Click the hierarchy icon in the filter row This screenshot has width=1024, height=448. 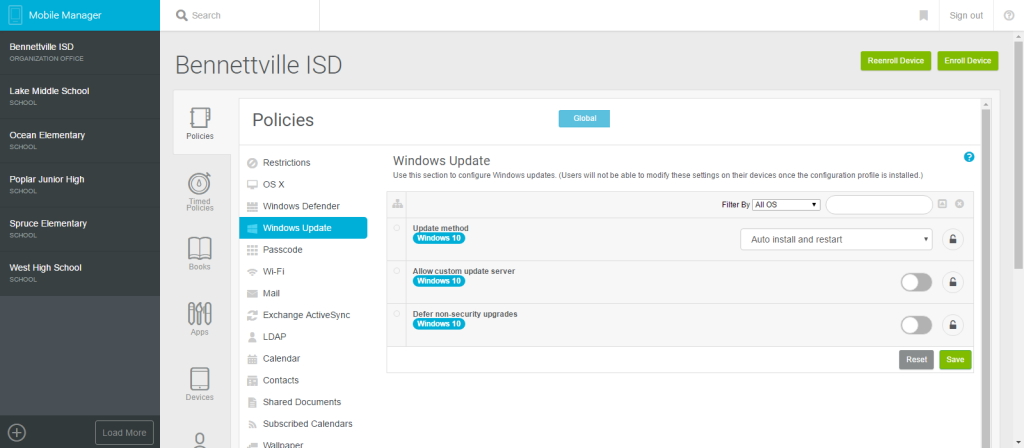pyautogui.click(x=397, y=204)
